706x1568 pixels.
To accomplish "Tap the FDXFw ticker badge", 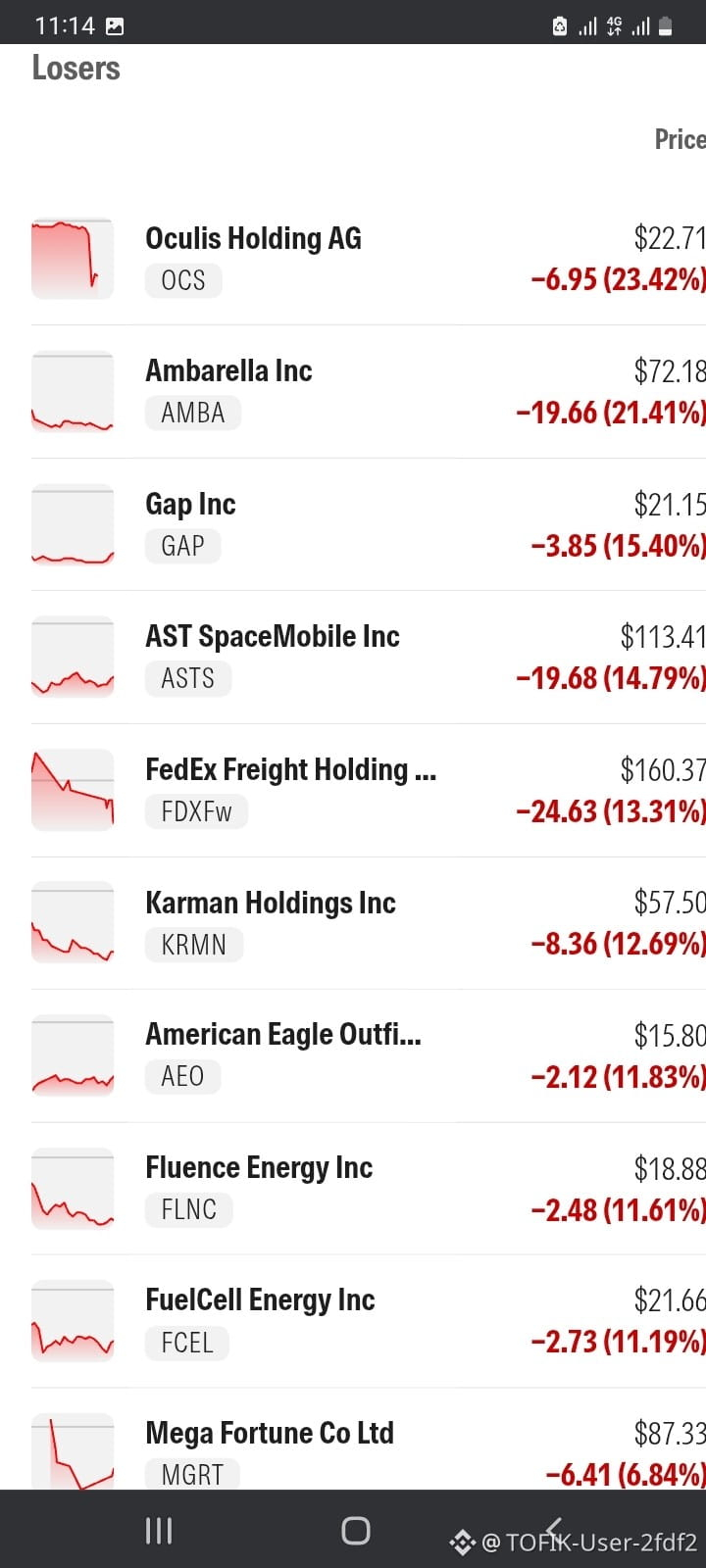I will [196, 812].
